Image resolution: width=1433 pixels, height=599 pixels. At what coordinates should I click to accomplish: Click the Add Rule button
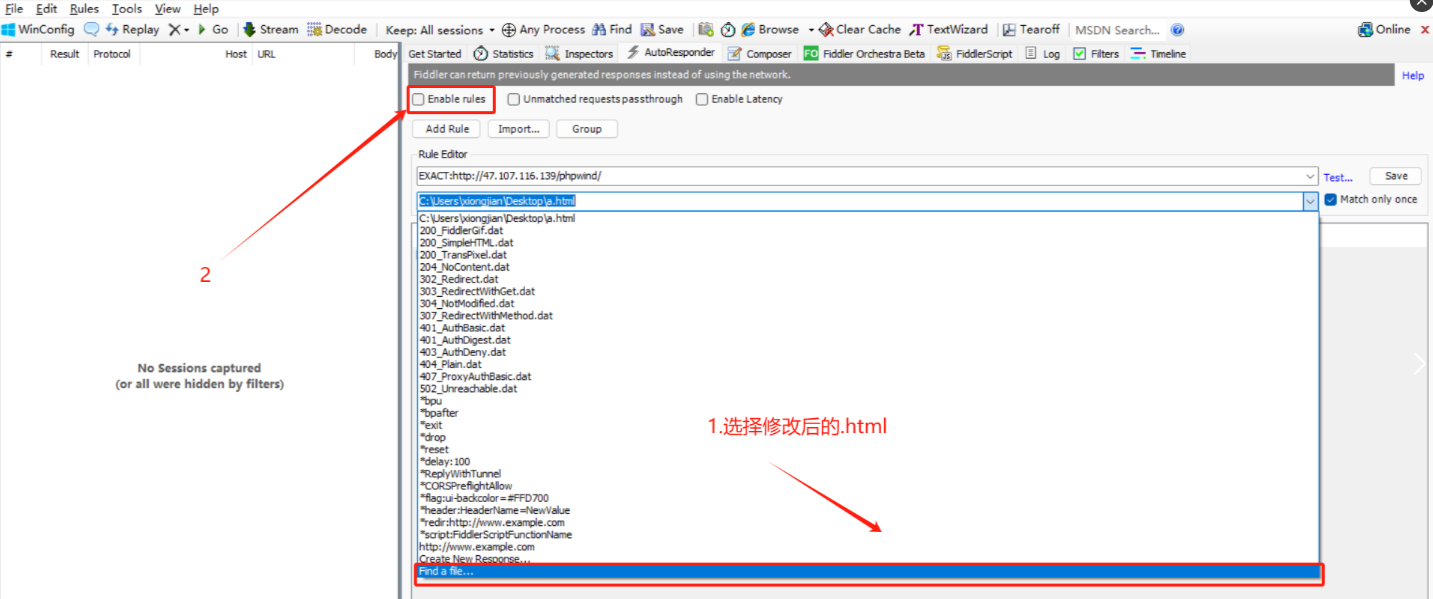coord(447,129)
